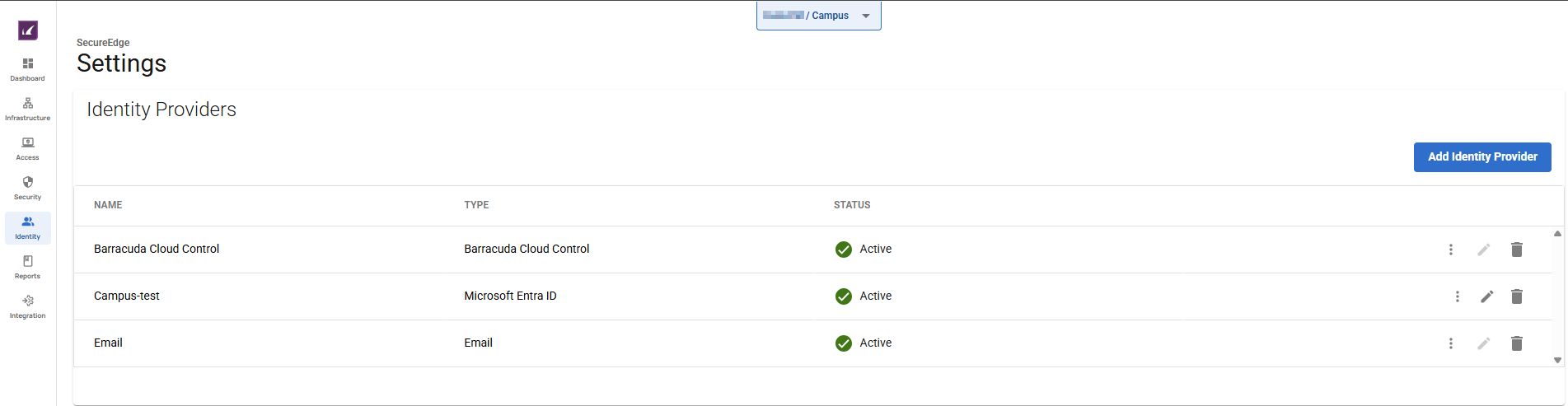Open more options for Barracuda Cloud Control
The height and width of the screenshot is (406, 1568).
click(x=1451, y=250)
